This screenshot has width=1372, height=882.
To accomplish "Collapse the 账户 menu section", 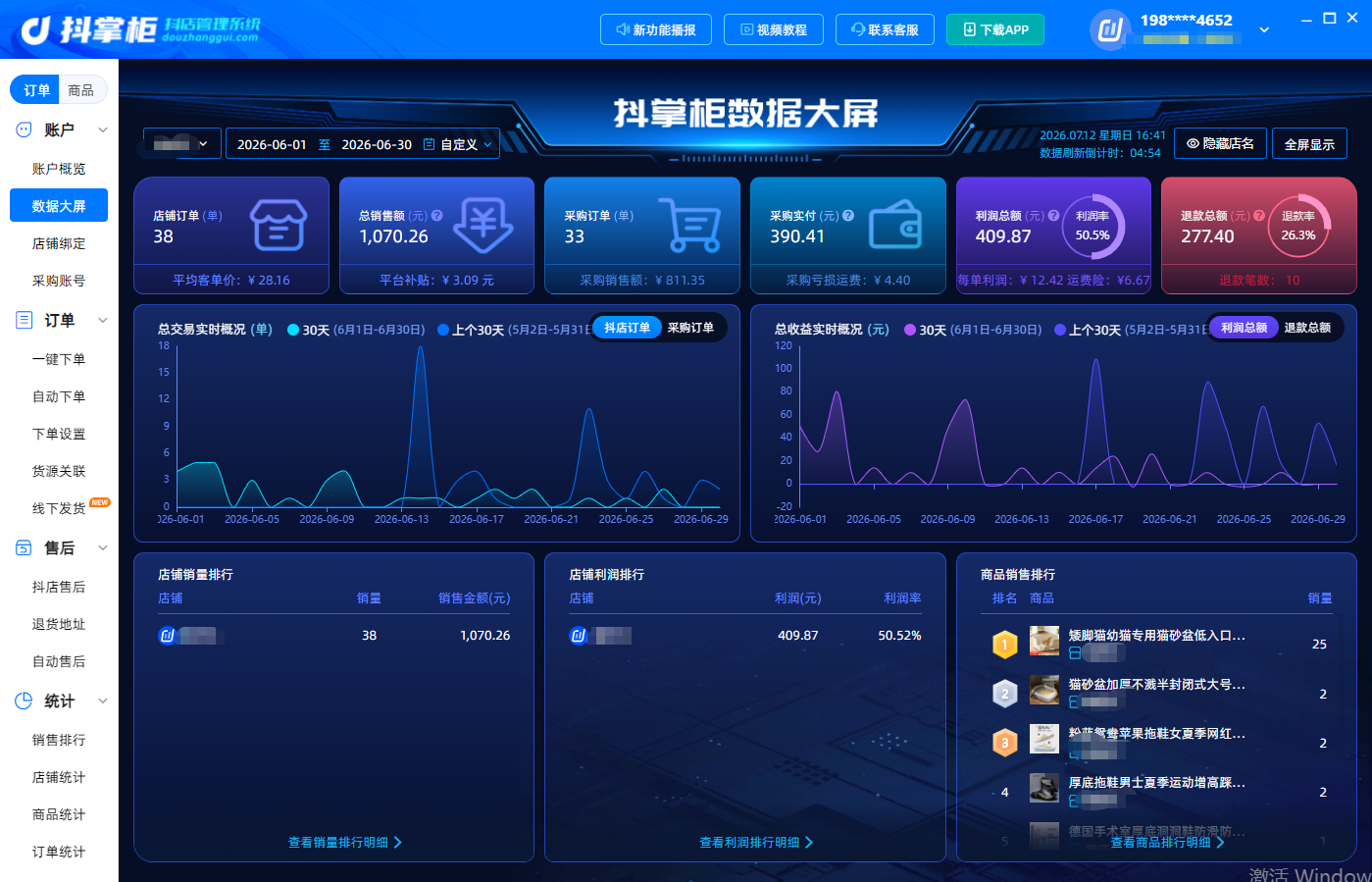I will click(103, 130).
